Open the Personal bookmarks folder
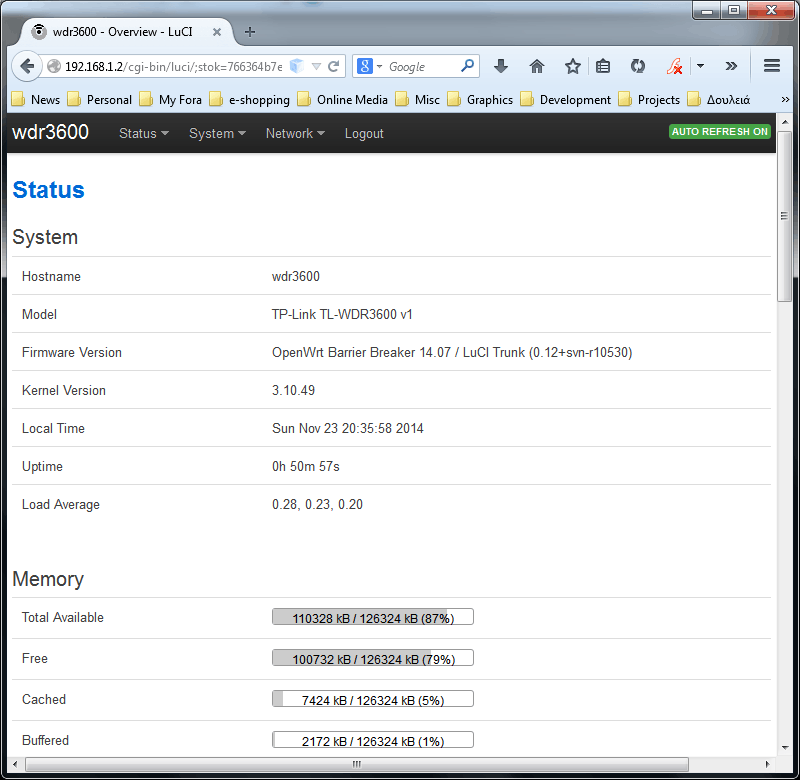Image resolution: width=800 pixels, height=780 pixels. [x=100, y=99]
